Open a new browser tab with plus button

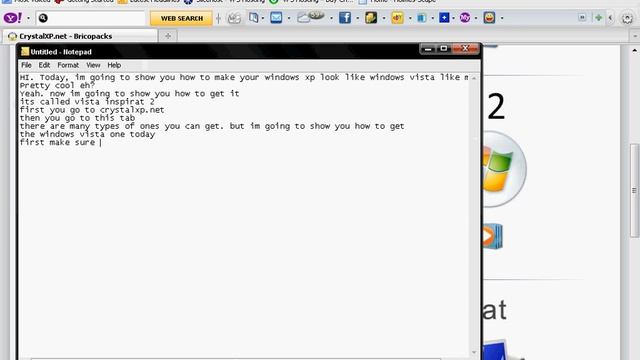tap(168, 36)
